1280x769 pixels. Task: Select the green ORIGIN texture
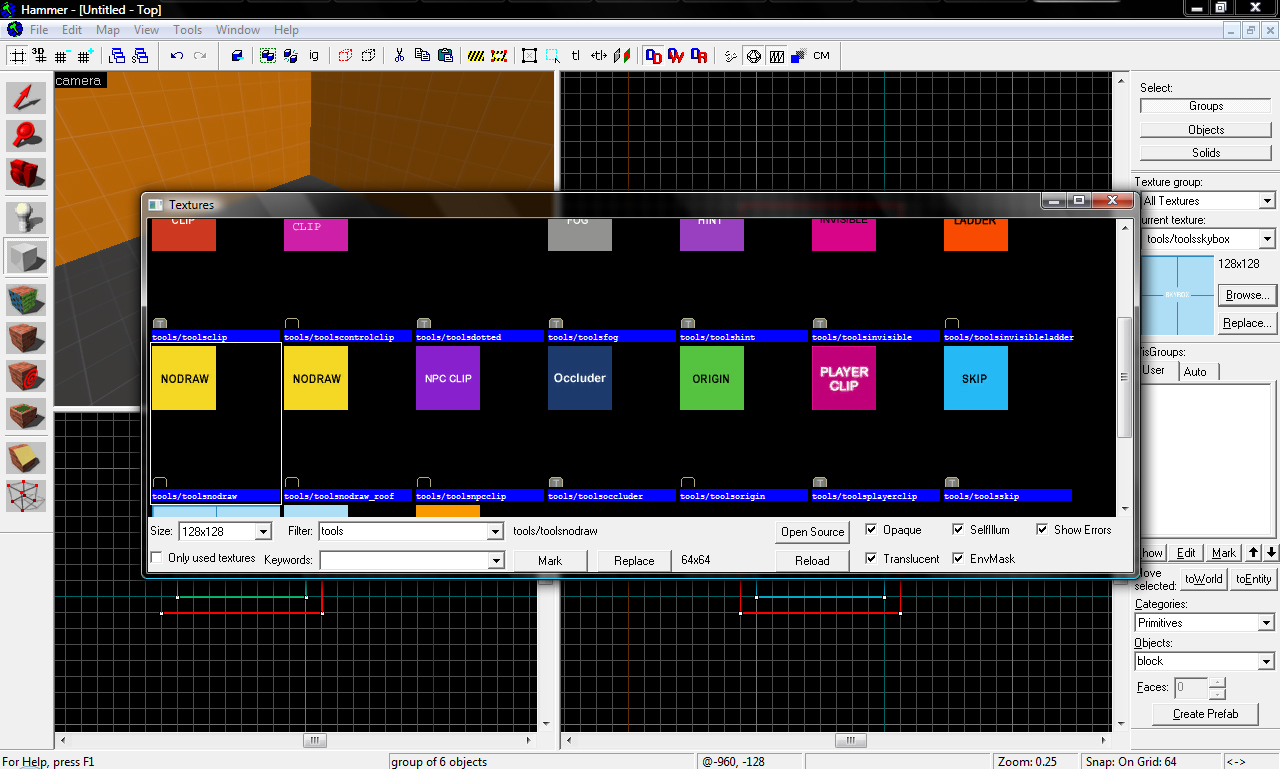tap(711, 378)
